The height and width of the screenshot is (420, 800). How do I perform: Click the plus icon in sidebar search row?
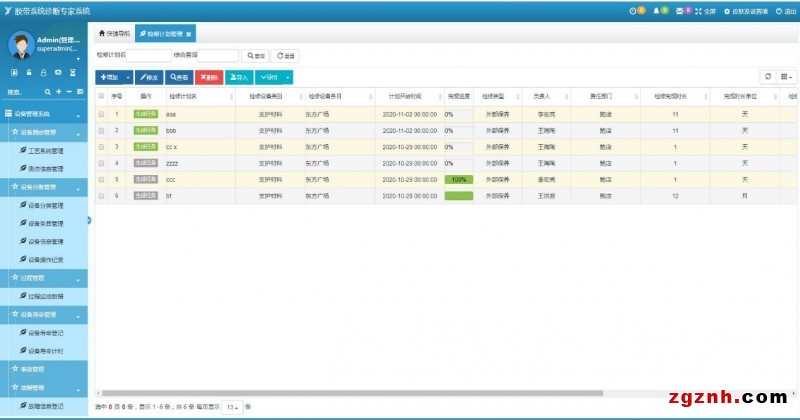point(56,91)
